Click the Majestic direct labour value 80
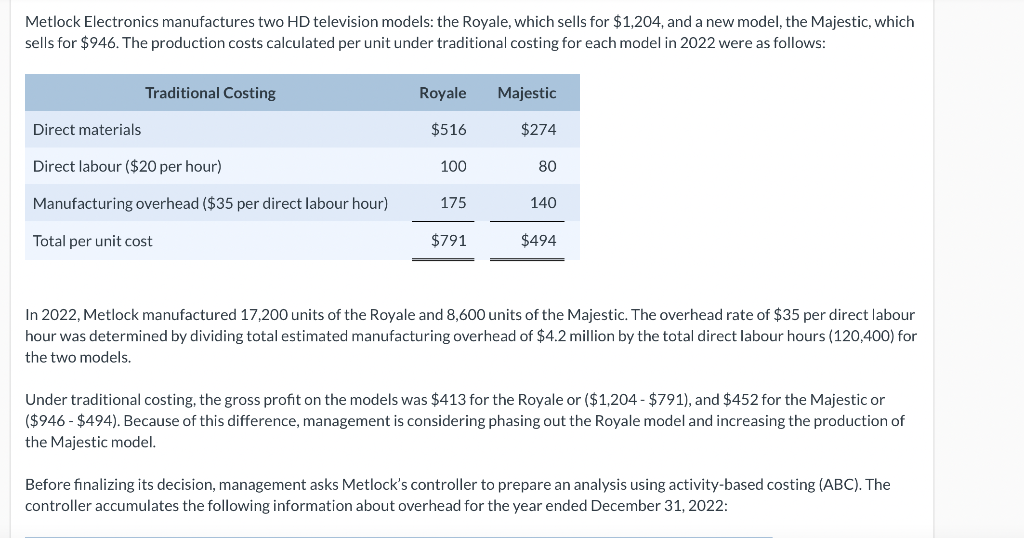This screenshot has width=1024, height=538. tap(547, 166)
